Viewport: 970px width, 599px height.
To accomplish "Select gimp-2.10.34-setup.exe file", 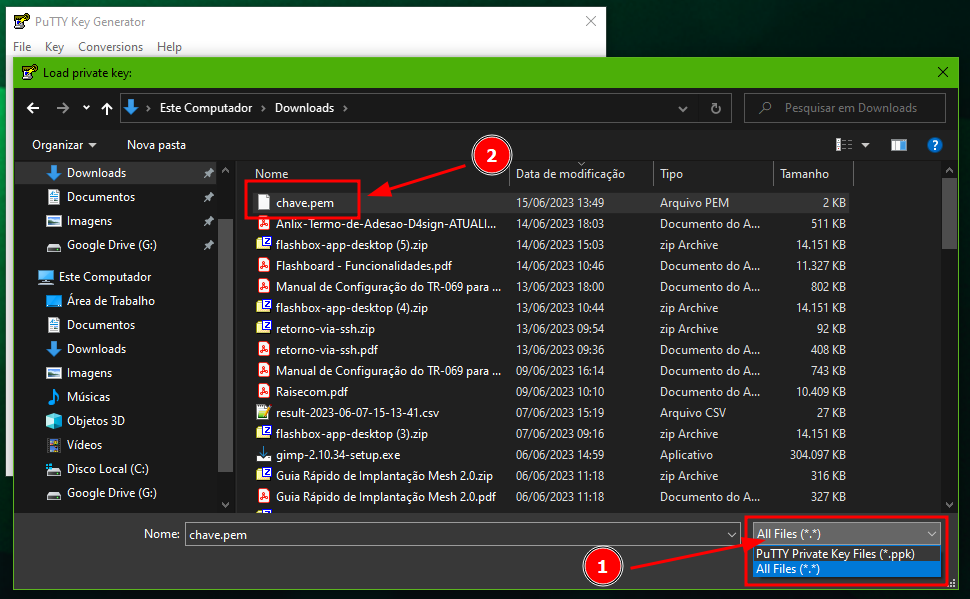I will point(338,455).
